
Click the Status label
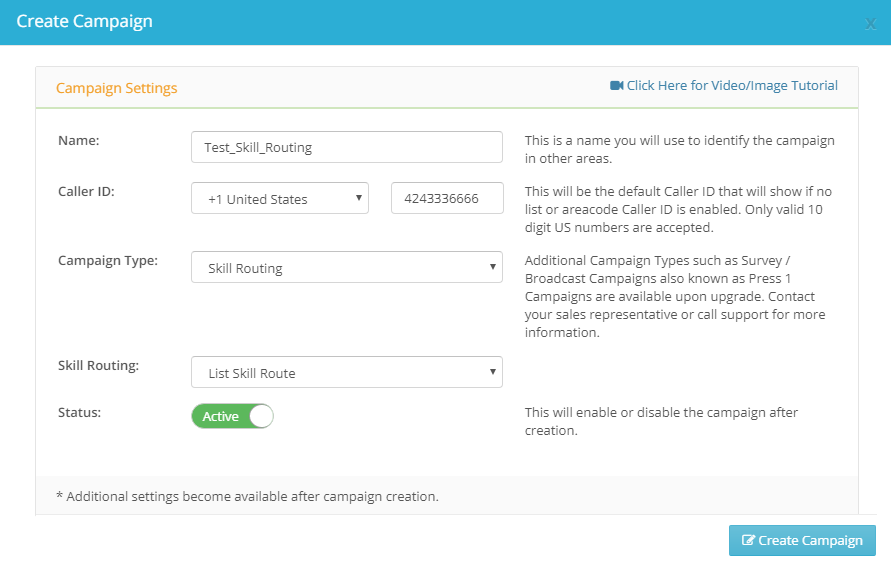(80, 413)
